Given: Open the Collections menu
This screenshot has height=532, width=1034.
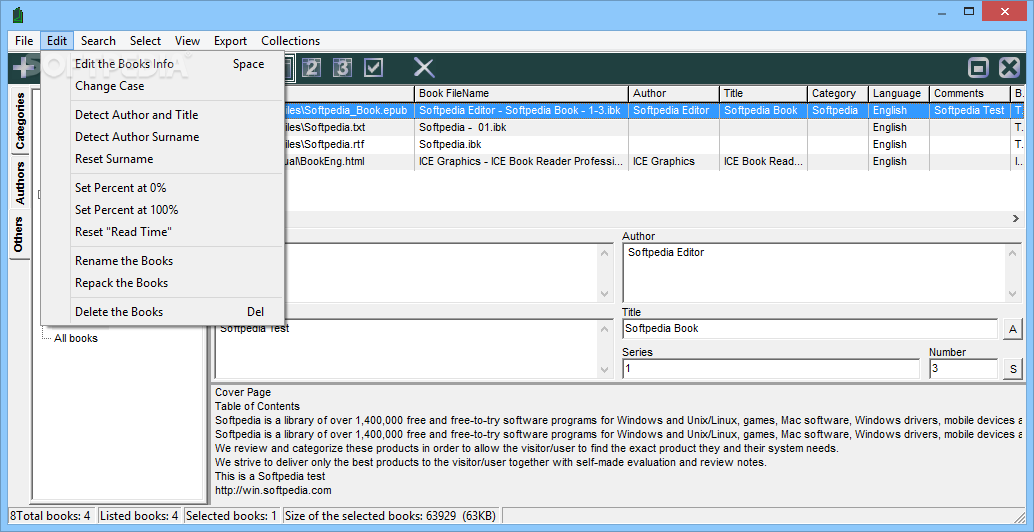Looking at the screenshot, I should coord(290,41).
